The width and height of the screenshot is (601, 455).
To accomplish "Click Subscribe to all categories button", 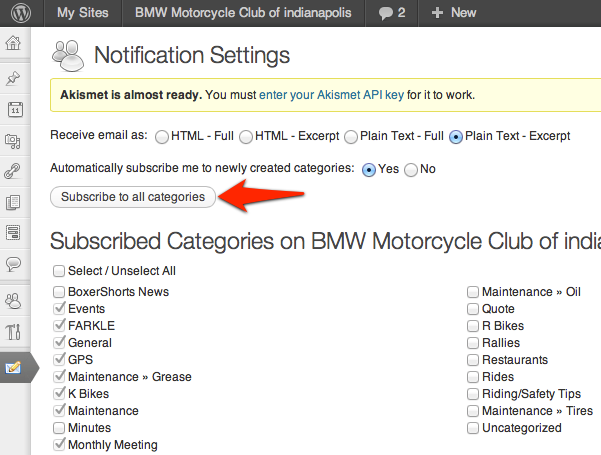I will point(133,197).
